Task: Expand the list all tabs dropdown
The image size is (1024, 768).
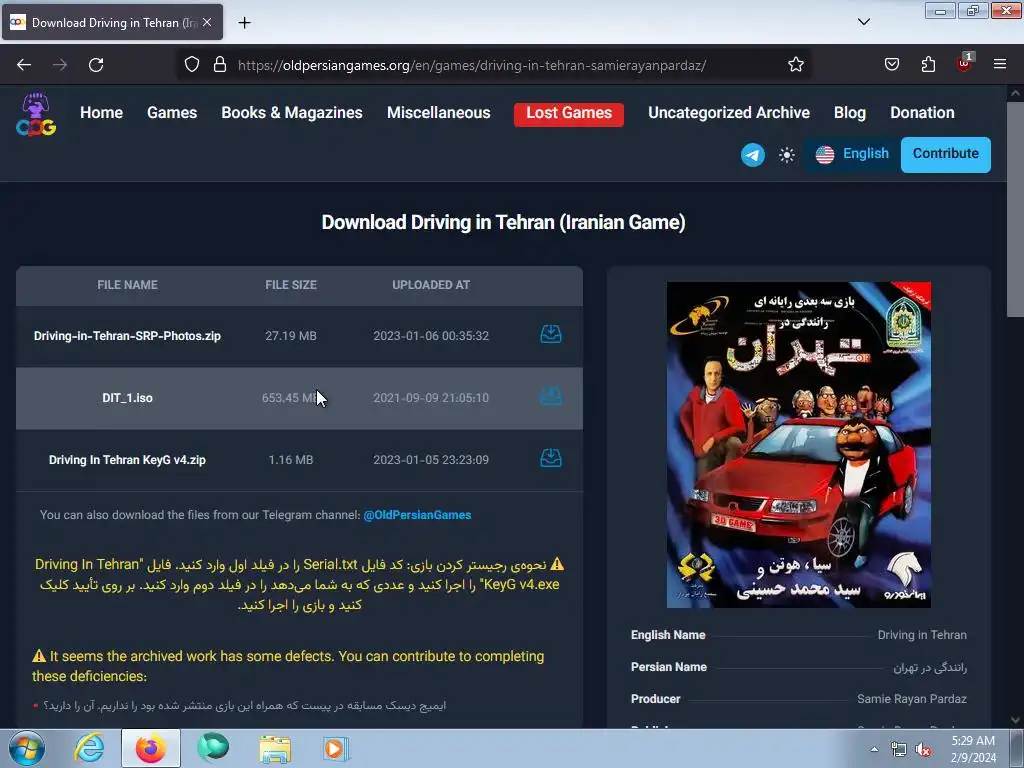Action: (864, 22)
